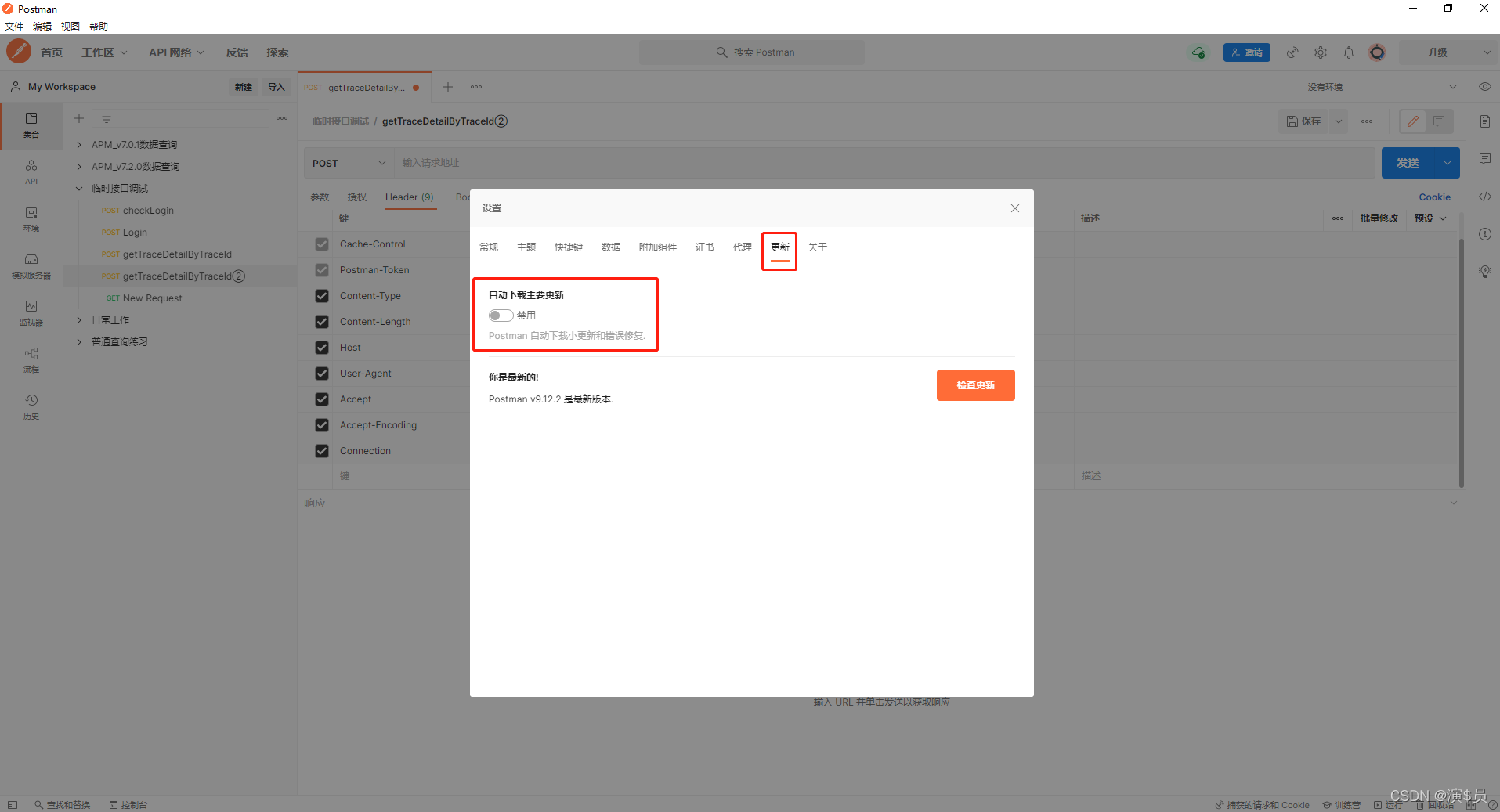The image size is (1500, 812).
Task: Expand the APM_v7.0.1 data query collection
Action: [79, 145]
